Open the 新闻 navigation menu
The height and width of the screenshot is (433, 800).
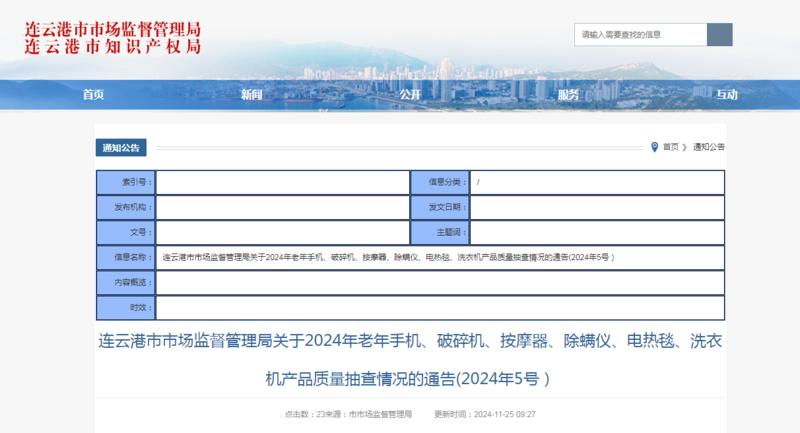252,94
